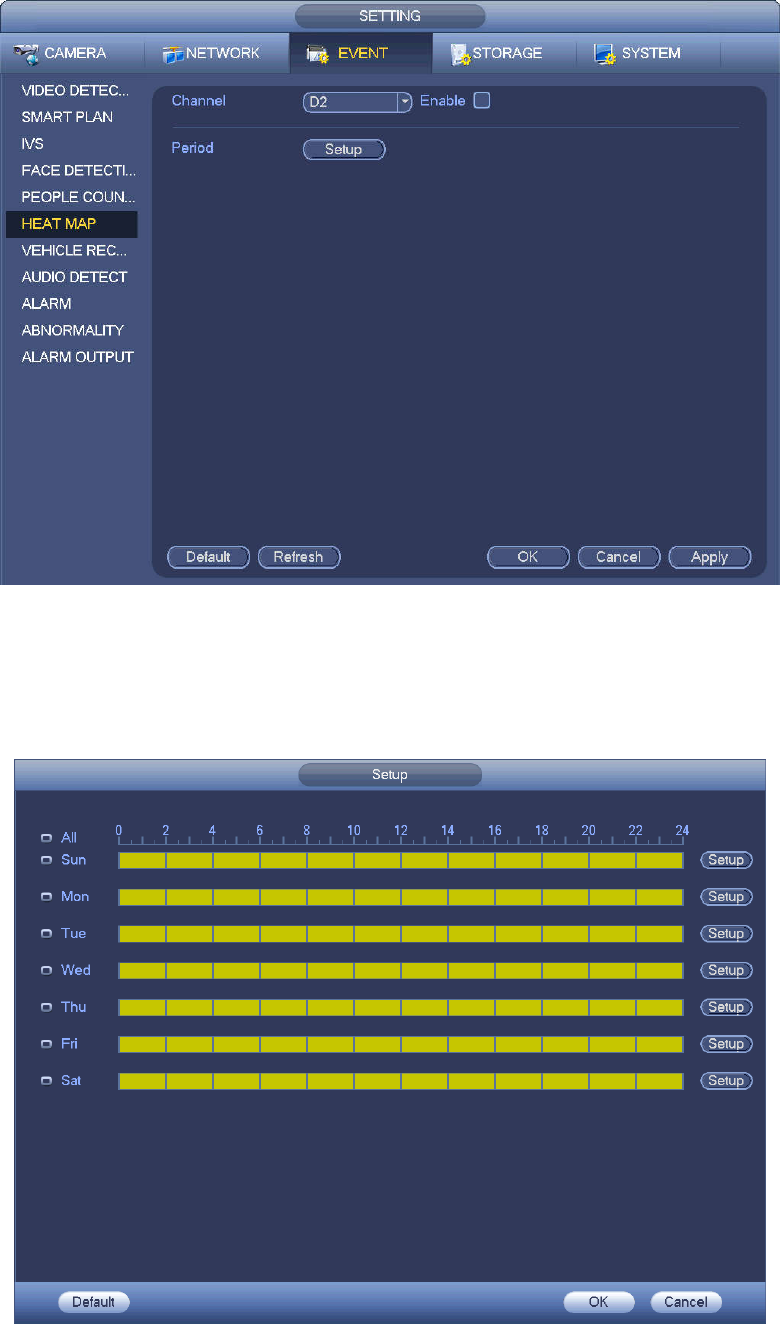This screenshot has height=1324, width=780.
Task: Open Setup for the Thu row
Action: click(x=726, y=1007)
